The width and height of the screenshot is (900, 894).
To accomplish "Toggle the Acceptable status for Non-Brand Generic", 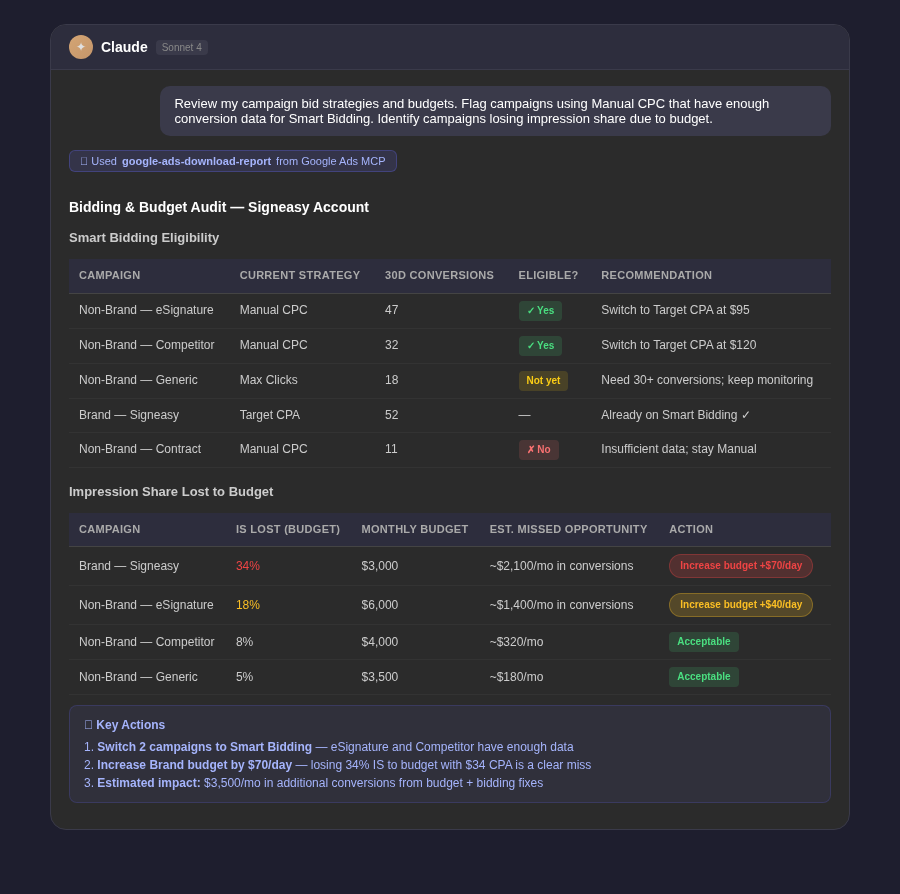I will coord(704,677).
